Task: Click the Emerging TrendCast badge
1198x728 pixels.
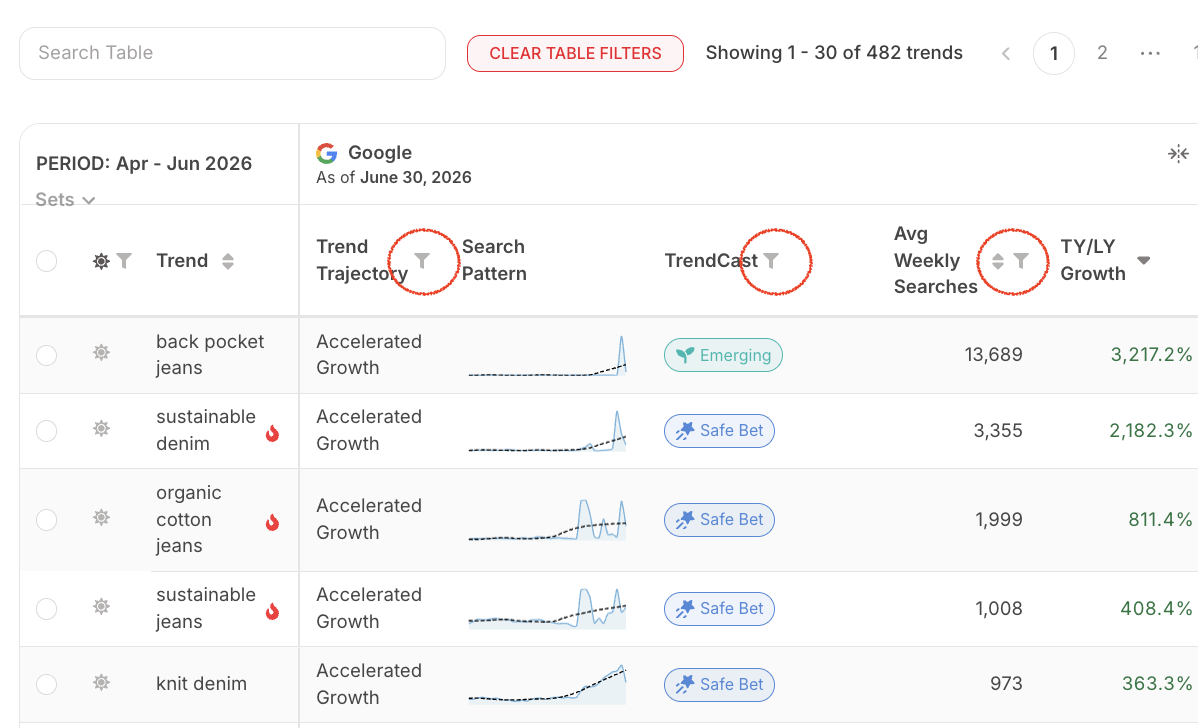Action: (723, 355)
